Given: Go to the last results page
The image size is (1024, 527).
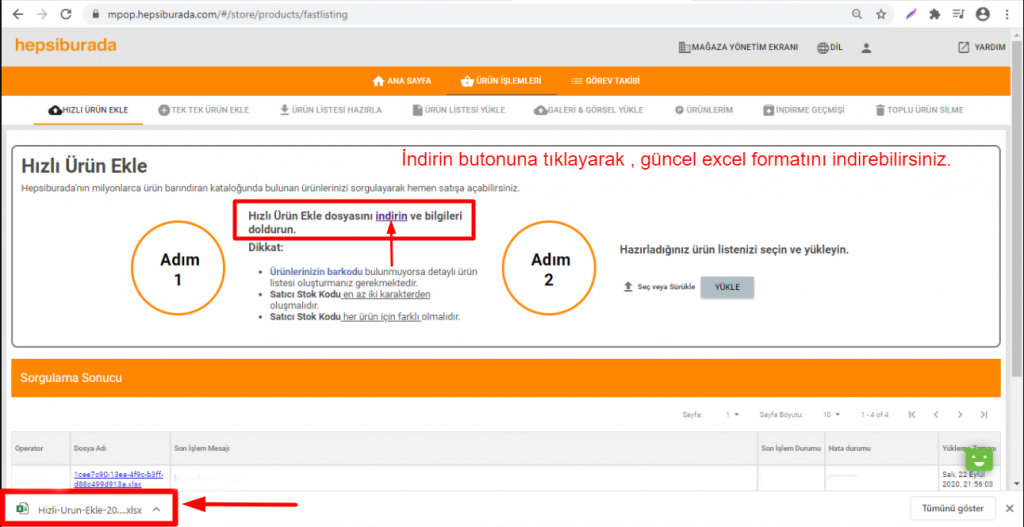Looking at the screenshot, I should (984, 414).
